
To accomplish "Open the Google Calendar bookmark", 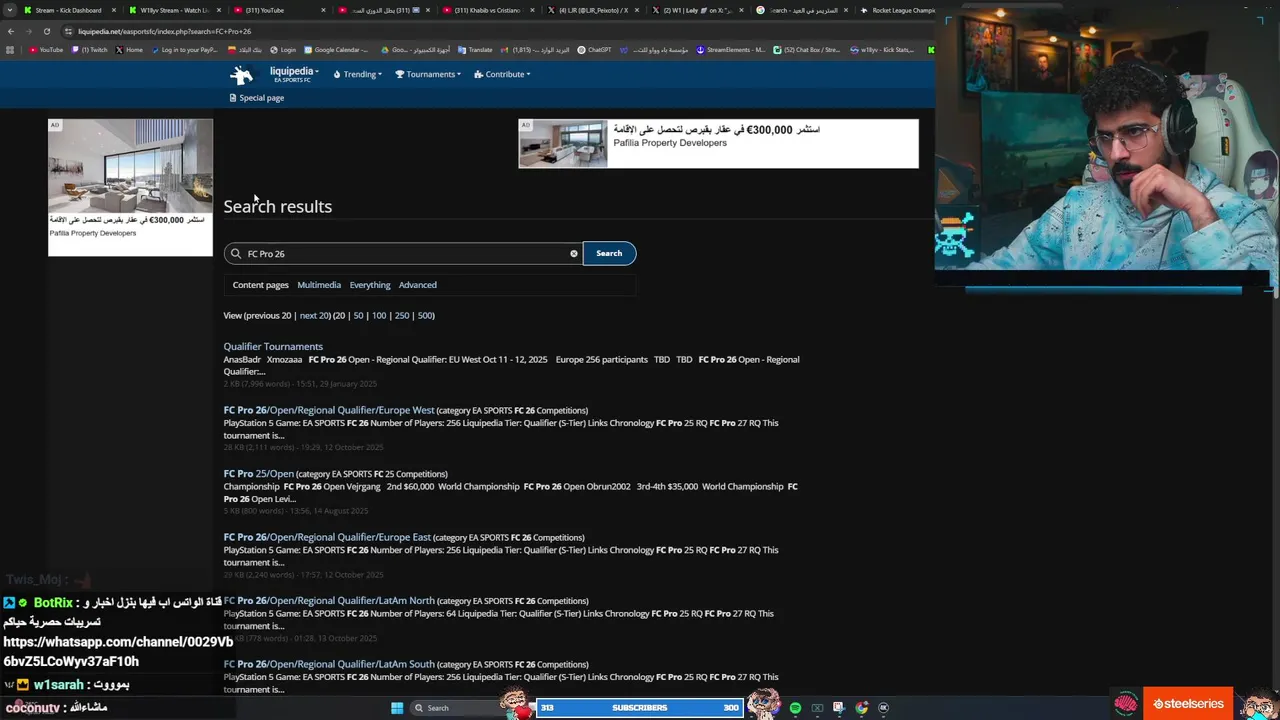I will [x=336, y=50].
